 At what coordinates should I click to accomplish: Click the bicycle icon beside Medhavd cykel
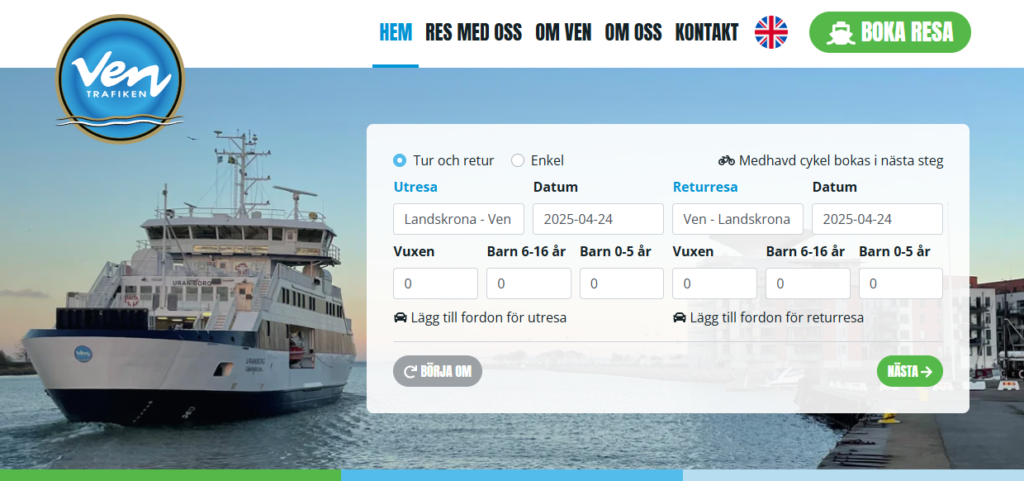pyautogui.click(x=726, y=160)
